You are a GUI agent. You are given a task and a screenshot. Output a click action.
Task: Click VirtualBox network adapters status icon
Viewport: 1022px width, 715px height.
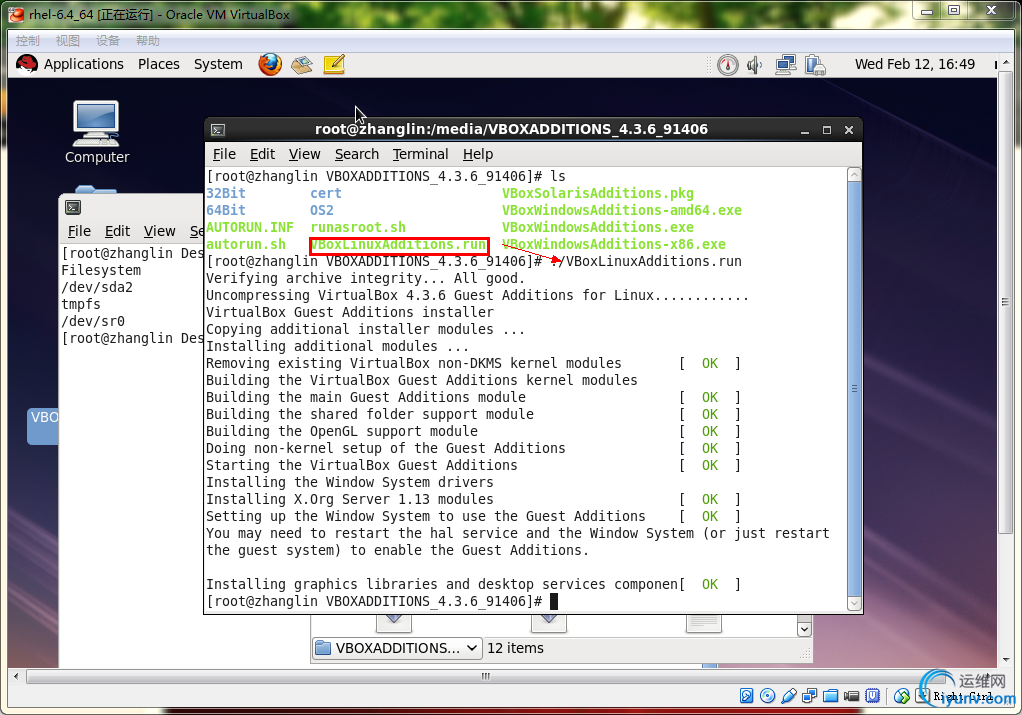pyautogui.click(x=810, y=695)
